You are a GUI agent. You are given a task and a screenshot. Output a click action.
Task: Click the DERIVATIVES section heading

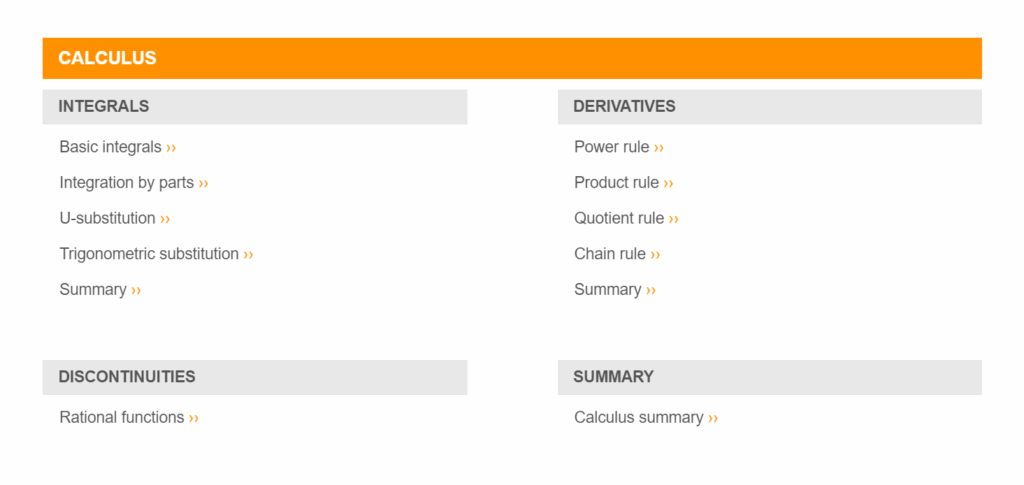pyautogui.click(x=624, y=106)
